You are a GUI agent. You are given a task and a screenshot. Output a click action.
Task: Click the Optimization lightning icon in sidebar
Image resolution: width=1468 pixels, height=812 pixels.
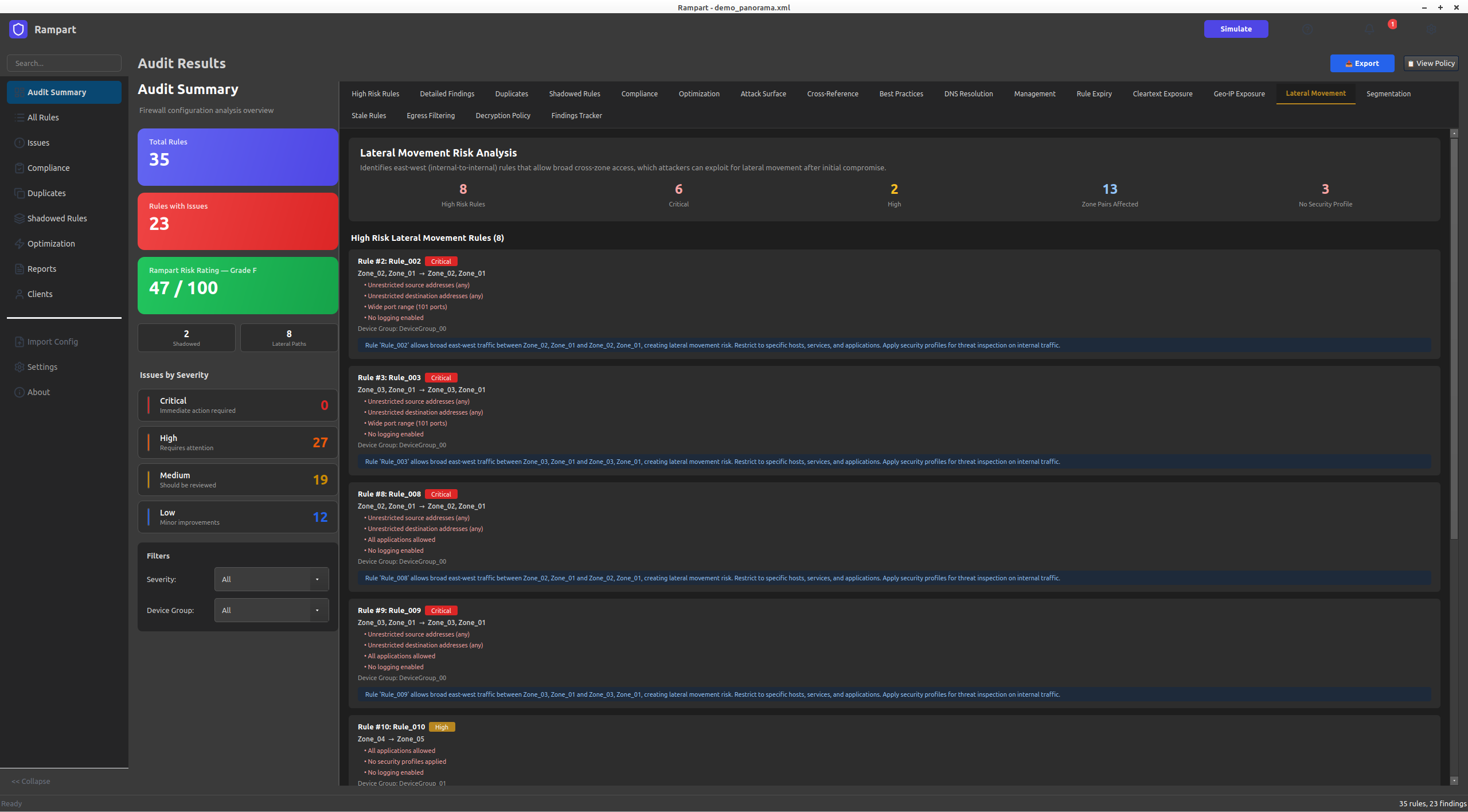pyautogui.click(x=19, y=244)
